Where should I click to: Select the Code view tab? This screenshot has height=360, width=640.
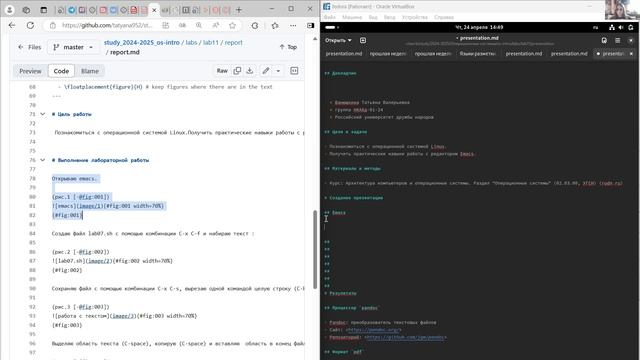click(x=61, y=71)
